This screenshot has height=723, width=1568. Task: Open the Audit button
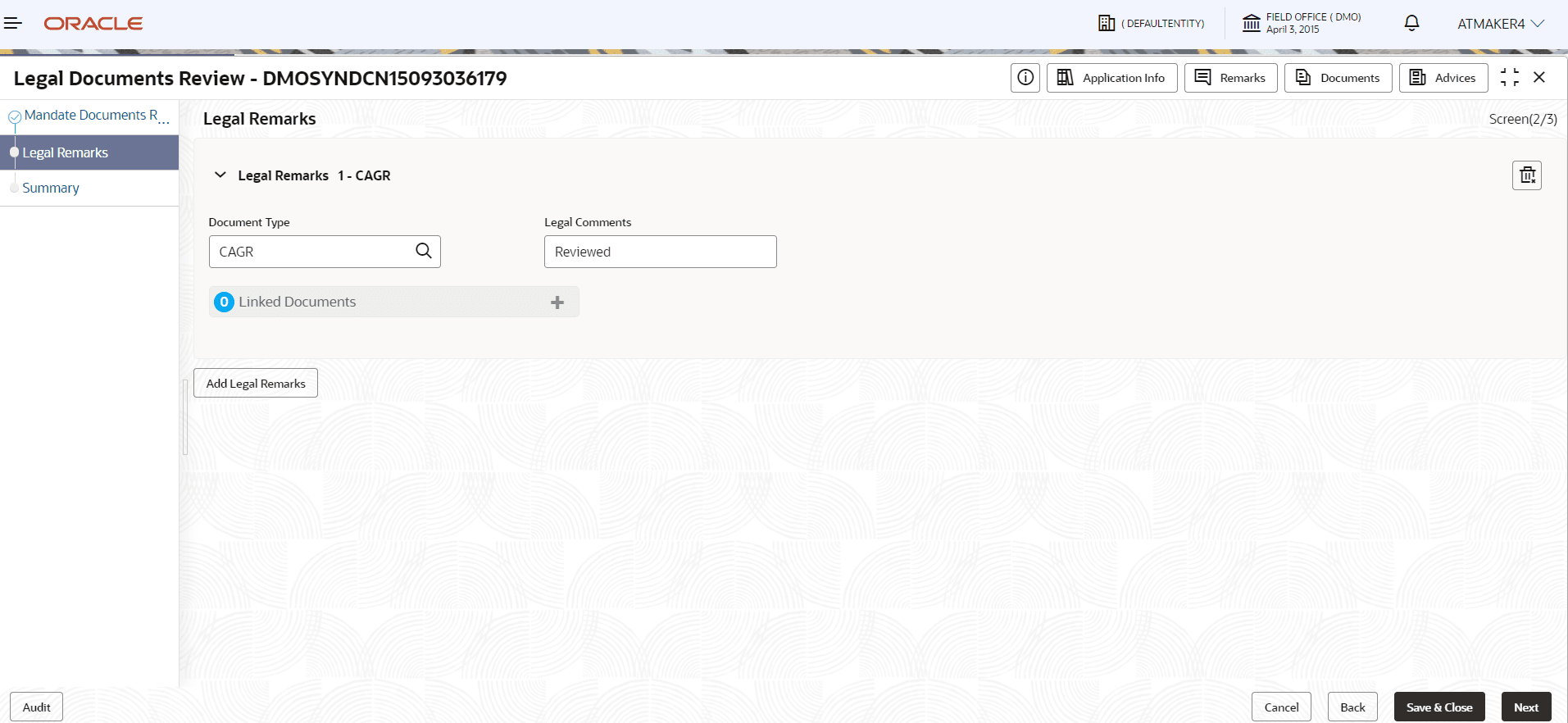(x=36, y=707)
